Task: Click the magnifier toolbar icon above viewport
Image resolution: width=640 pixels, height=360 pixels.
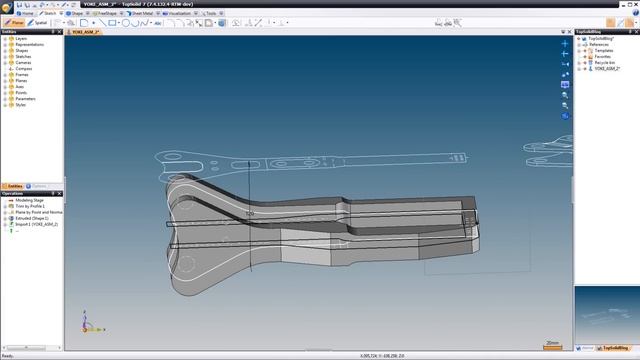Action: [x=458, y=23]
